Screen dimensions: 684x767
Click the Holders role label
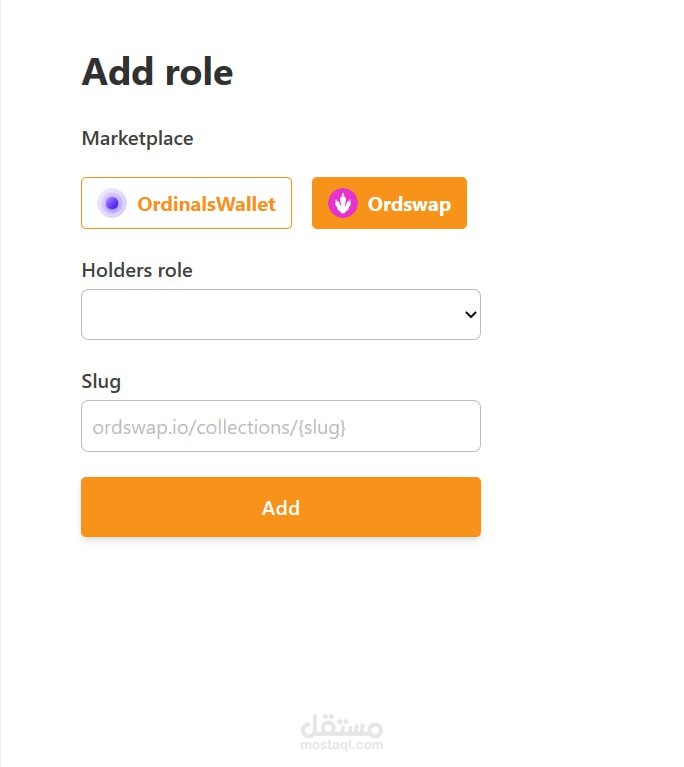(137, 271)
